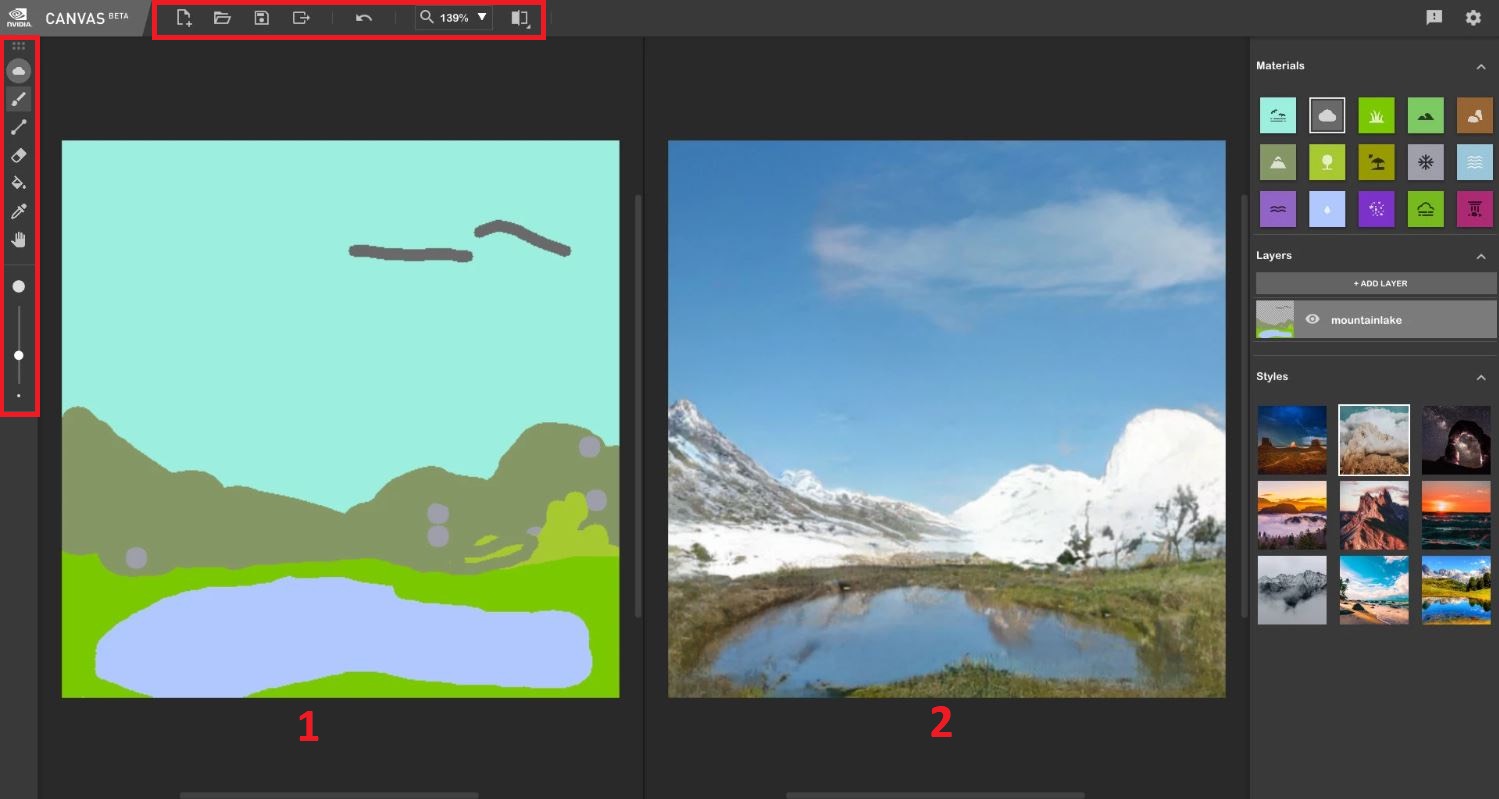Pick the green fog cloud material
Screen dimensions: 1499x799
[1425, 209]
